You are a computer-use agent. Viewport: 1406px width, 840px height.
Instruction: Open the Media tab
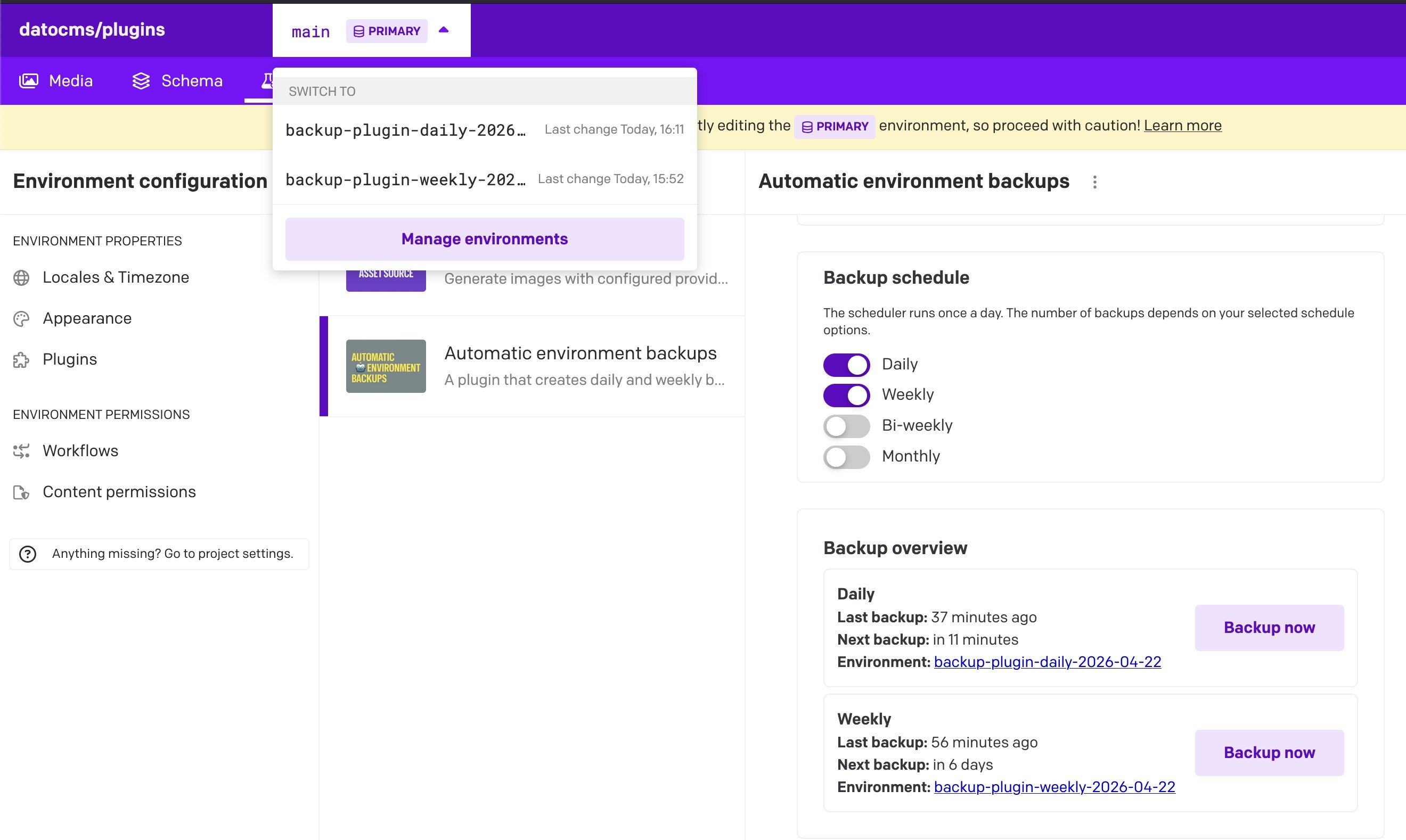(56, 81)
